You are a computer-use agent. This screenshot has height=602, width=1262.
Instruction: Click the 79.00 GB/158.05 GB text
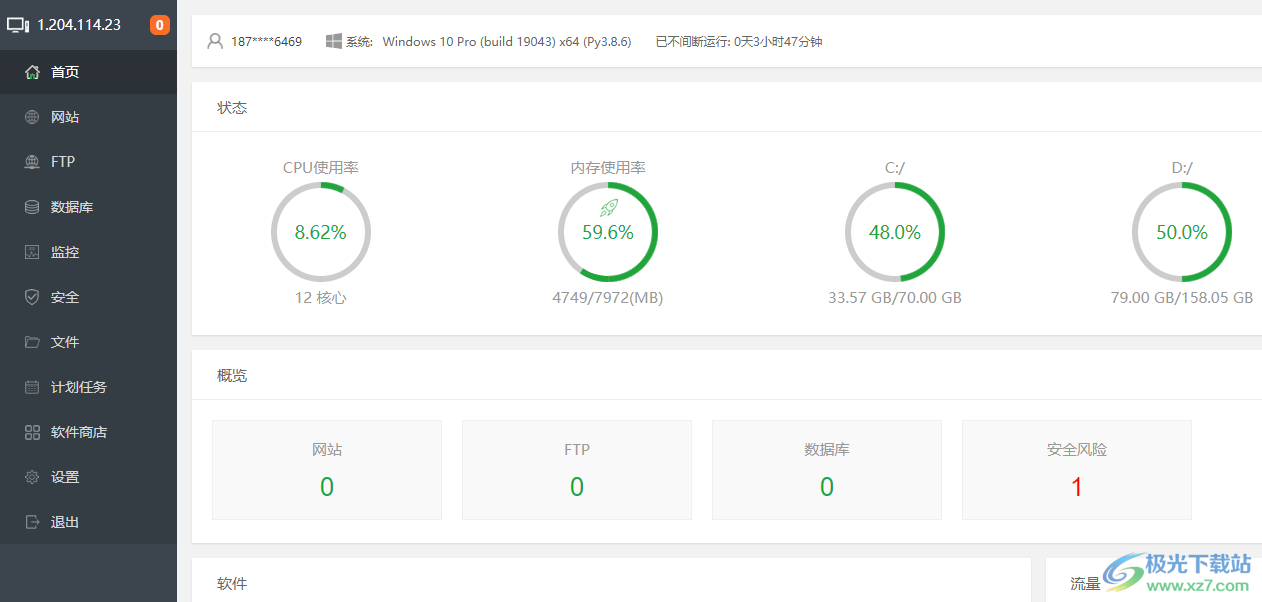coord(1182,298)
